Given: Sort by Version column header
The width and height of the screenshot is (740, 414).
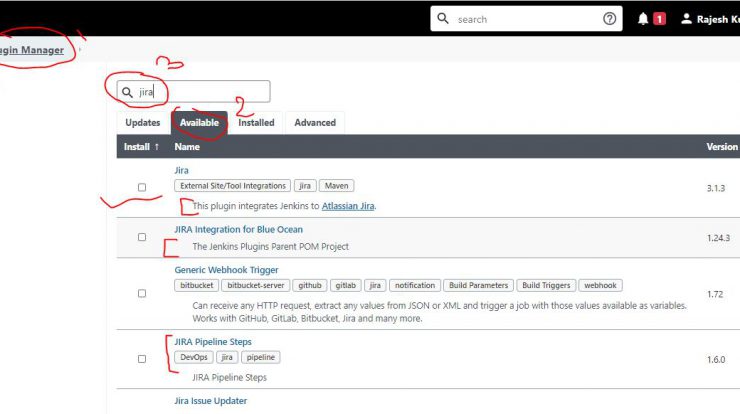Looking at the screenshot, I should pos(722,147).
